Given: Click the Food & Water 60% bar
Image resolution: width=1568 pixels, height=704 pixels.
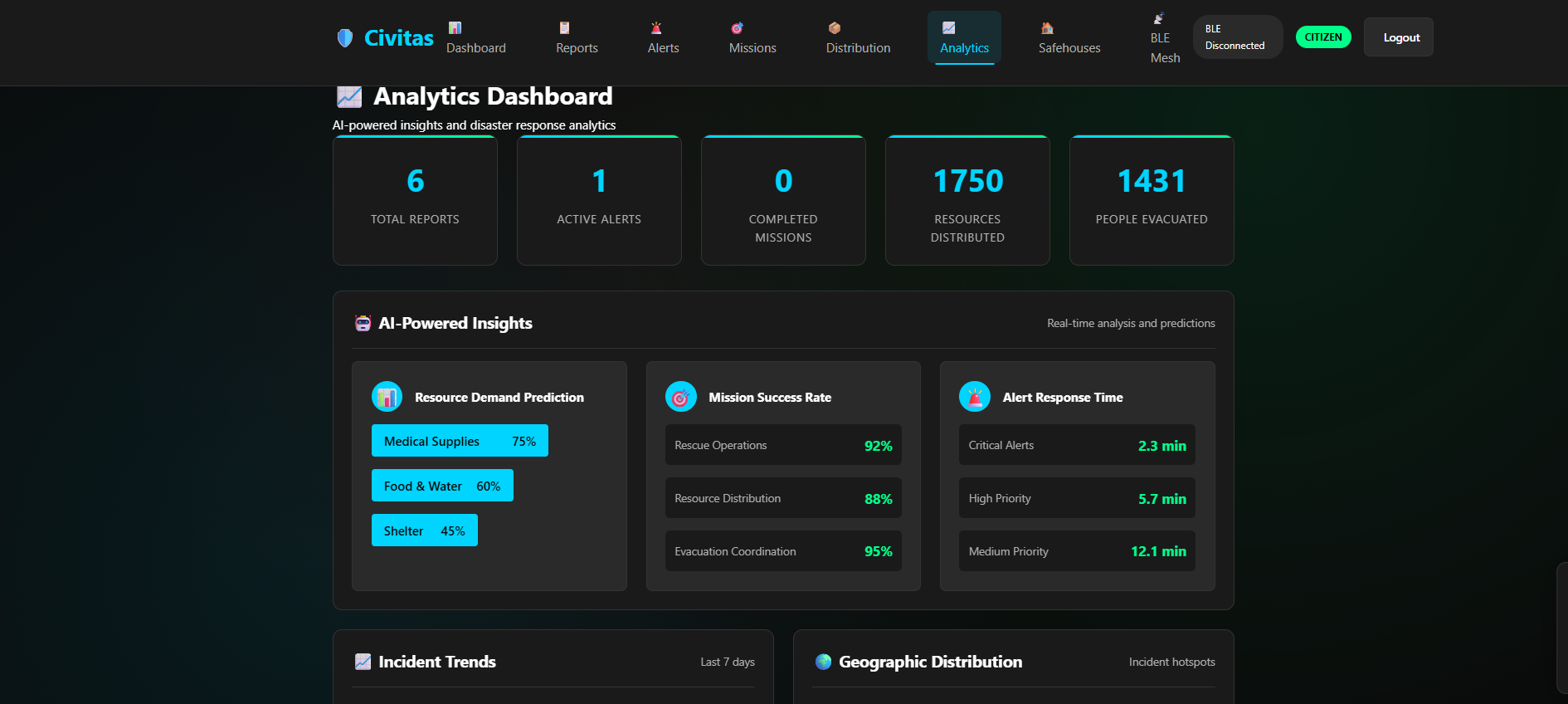Looking at the screenshot, I should pos(442,486).
